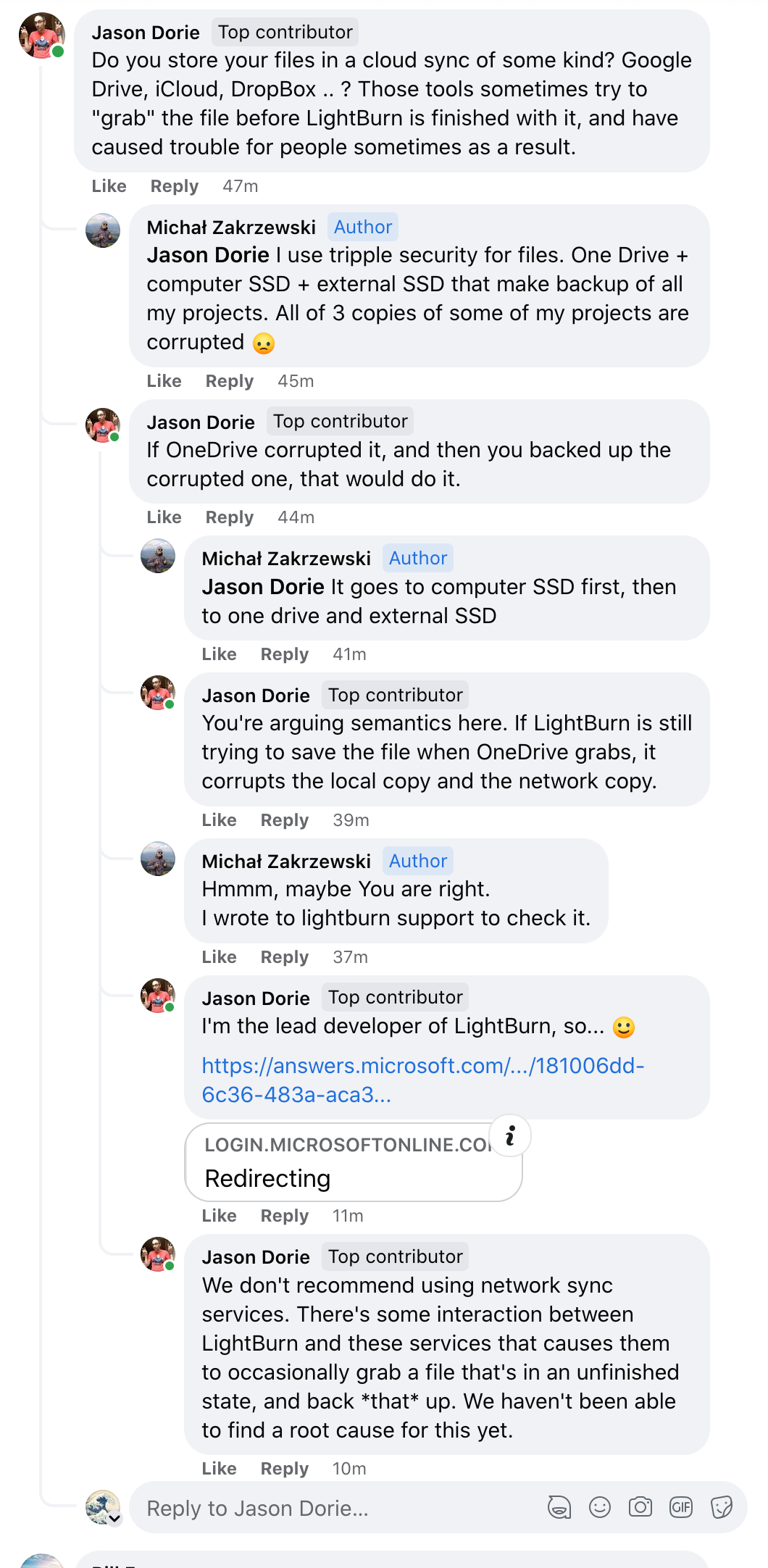Click the "Top contributor" badge on first comment
This screenshot has width=768, height=1568.
[285, 32]
